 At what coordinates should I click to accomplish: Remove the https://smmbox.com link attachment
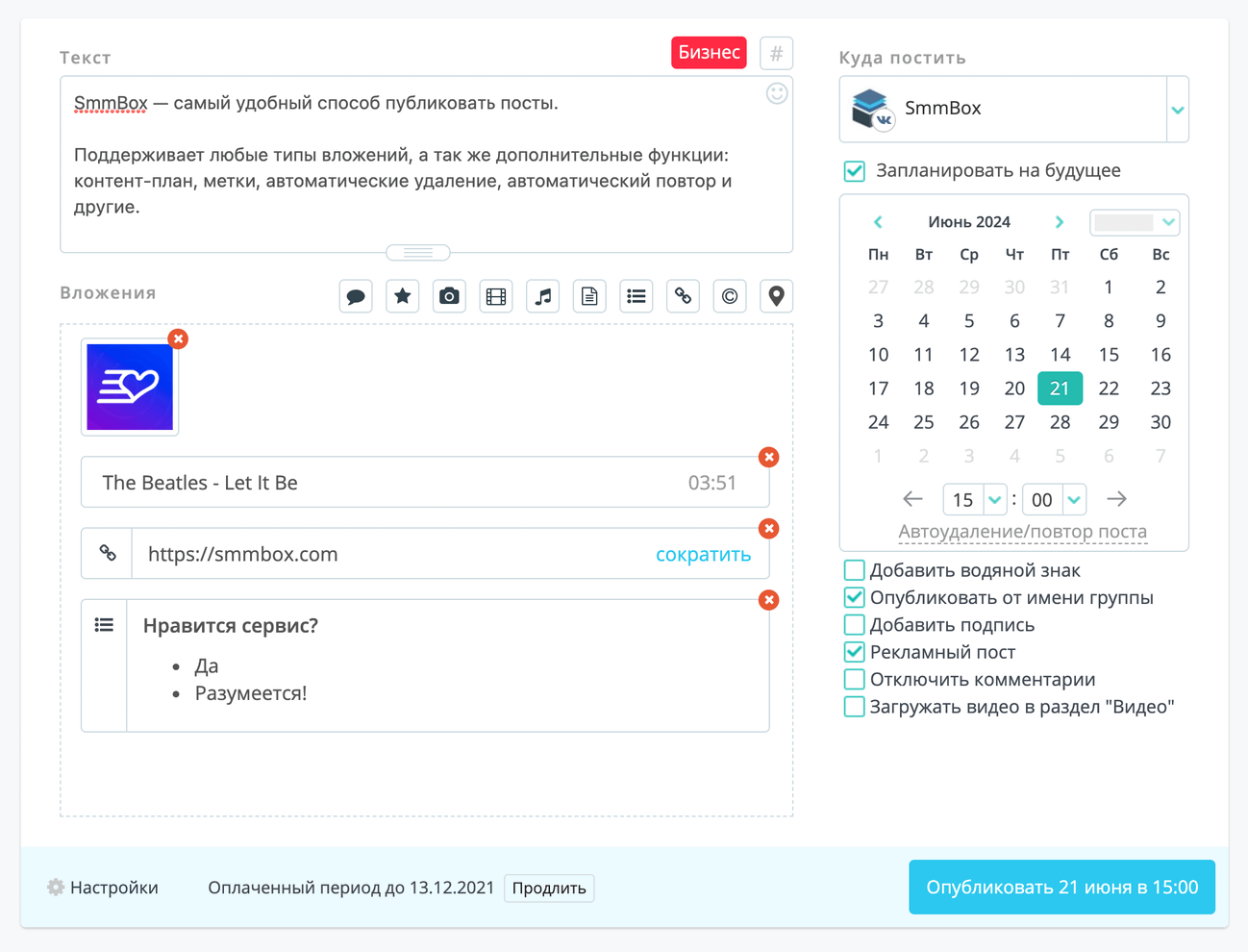[768, 528]
